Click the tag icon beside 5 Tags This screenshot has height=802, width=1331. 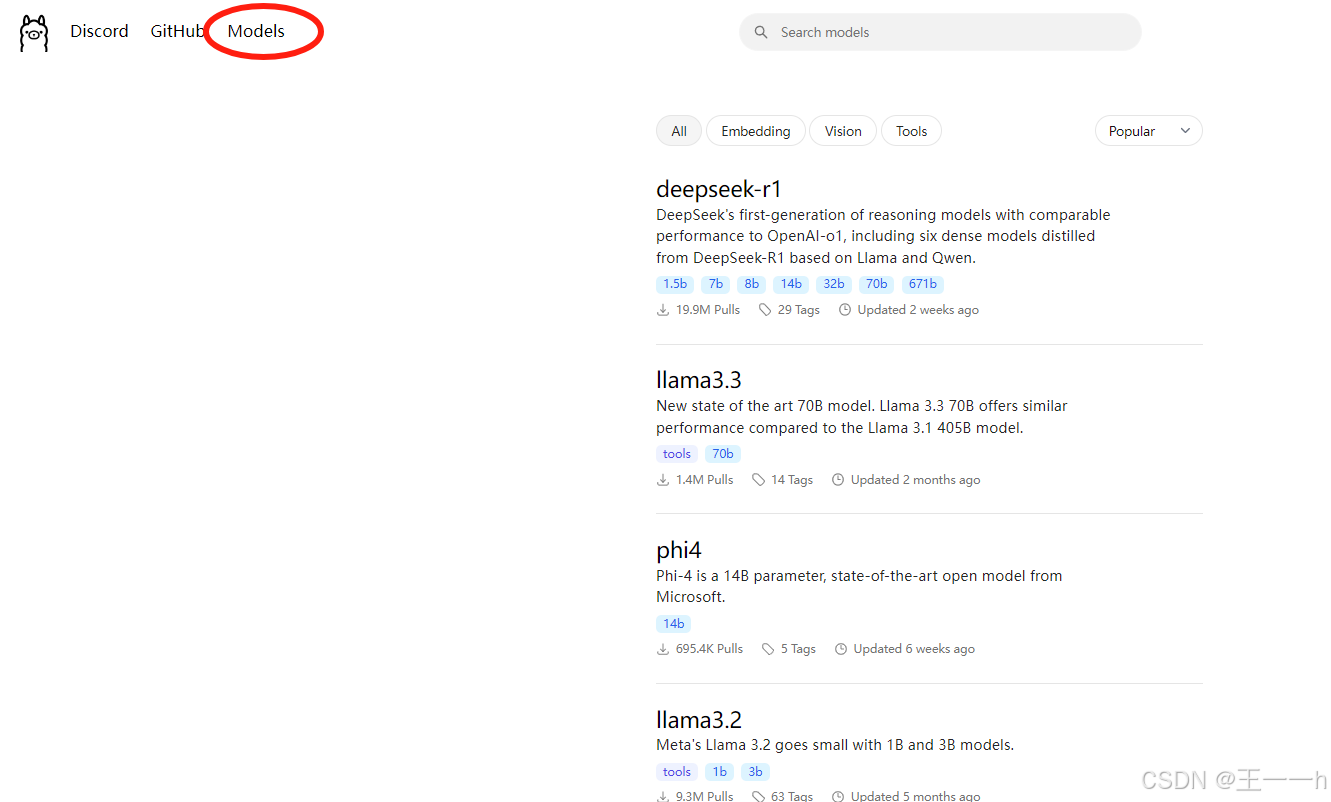pyautogui.click(x=768, y=649)
